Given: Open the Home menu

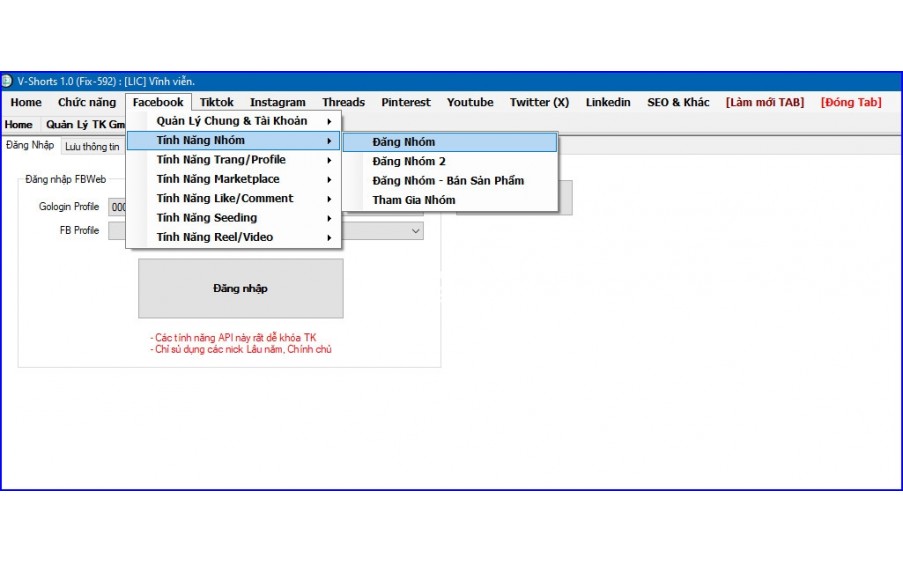Looking at the screenshot, I should tap(26, 102).
